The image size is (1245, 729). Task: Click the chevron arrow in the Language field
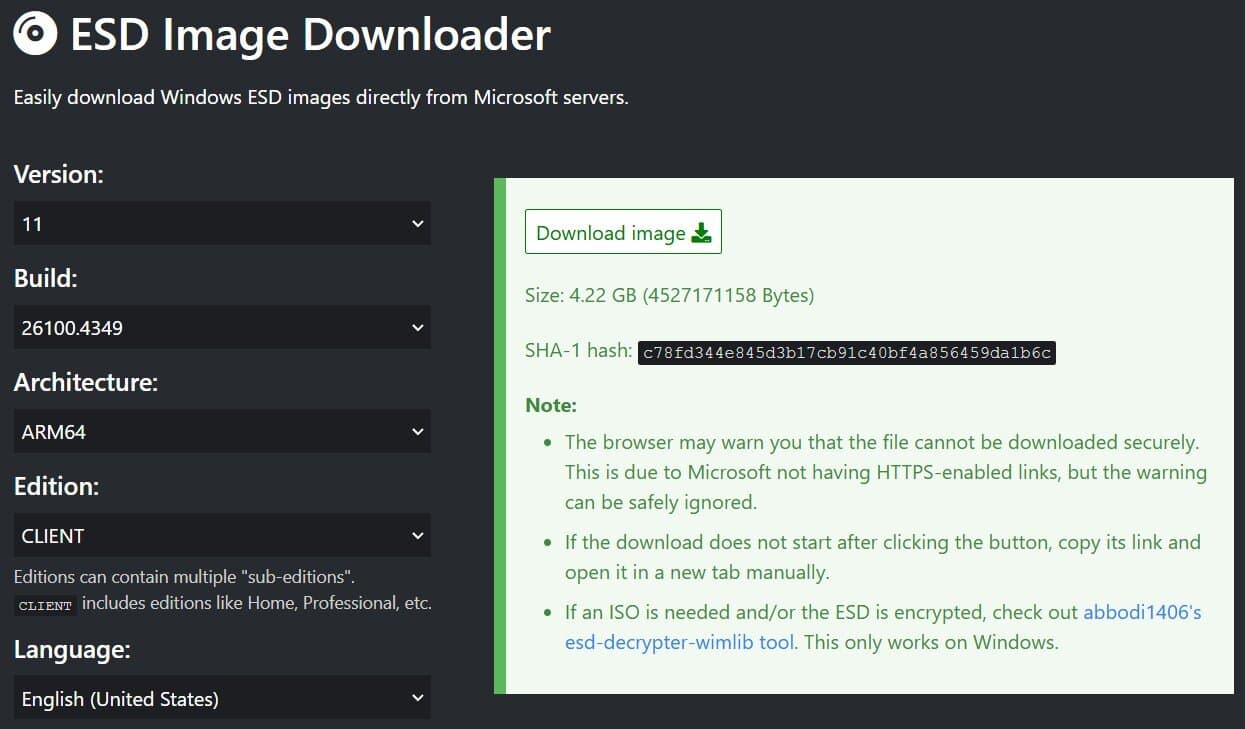pos(418,698)
